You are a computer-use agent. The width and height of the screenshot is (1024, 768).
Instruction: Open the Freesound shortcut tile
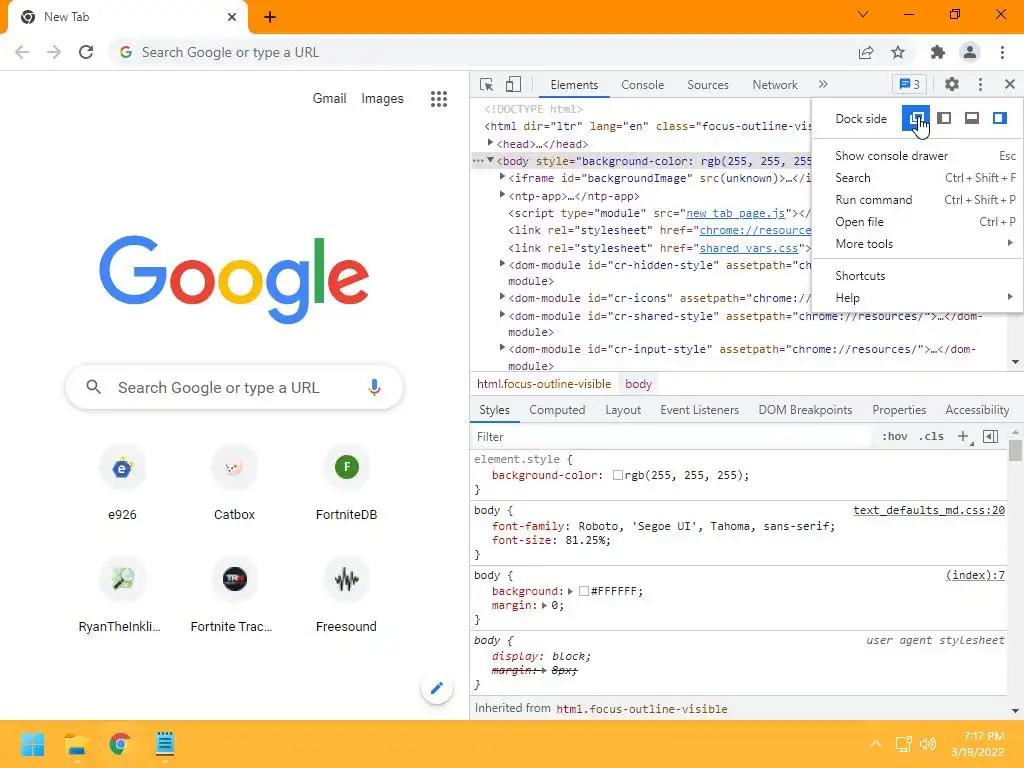coord(346,596)
